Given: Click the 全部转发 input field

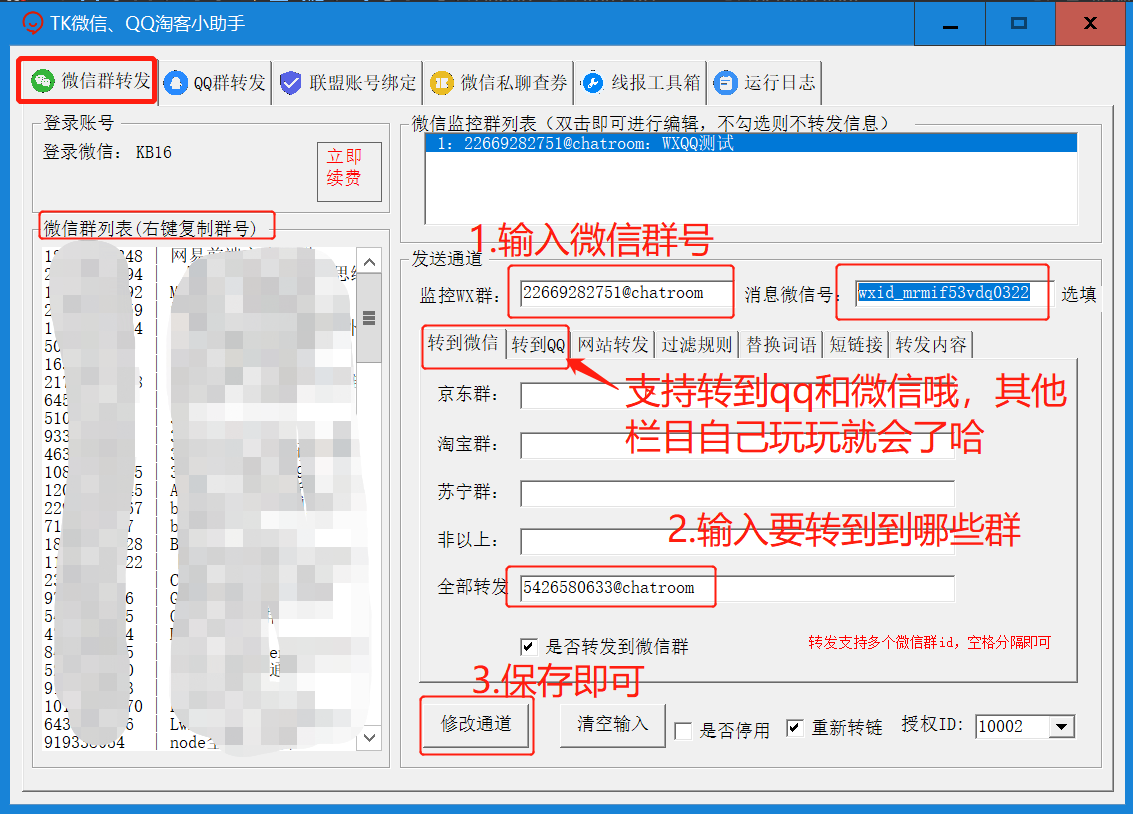Looking at the screenshot, I should pyautogui.click(x=737, y=588).
